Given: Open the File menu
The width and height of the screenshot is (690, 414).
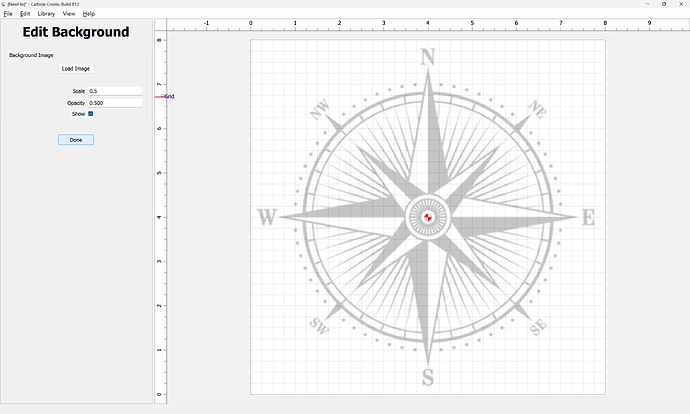Looking at the screenshot, I should [8, 14].
